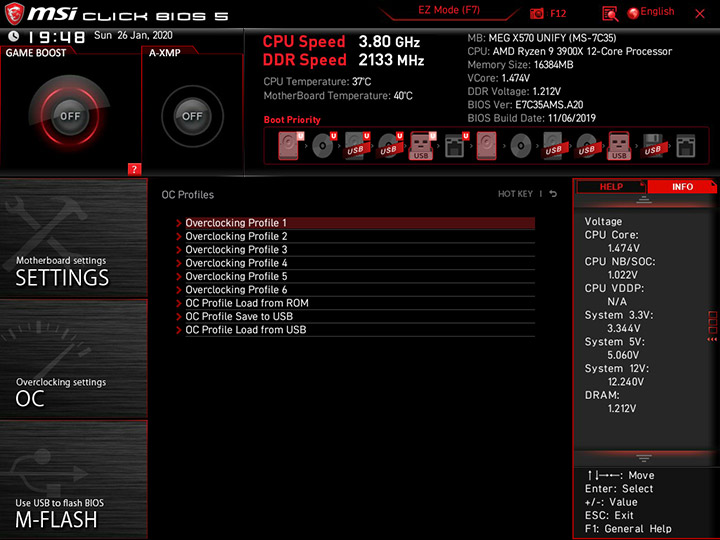Viewport: 720px width, 540px height.
Task: Select the UEFI USB CD/DVD boot icon
Action: pyautogui.click(x=390, y=146)
